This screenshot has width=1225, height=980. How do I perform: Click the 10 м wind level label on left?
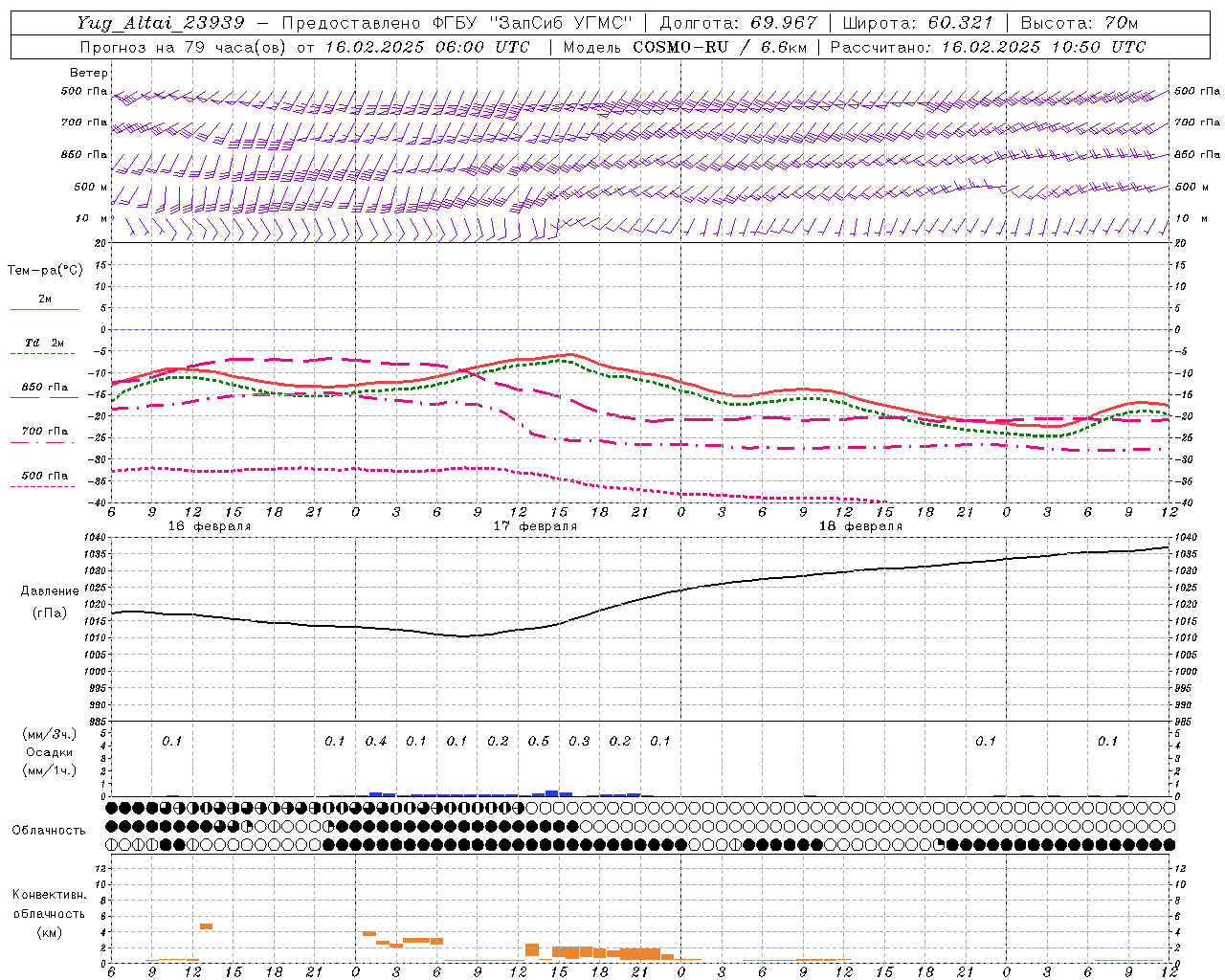point(92,218)
